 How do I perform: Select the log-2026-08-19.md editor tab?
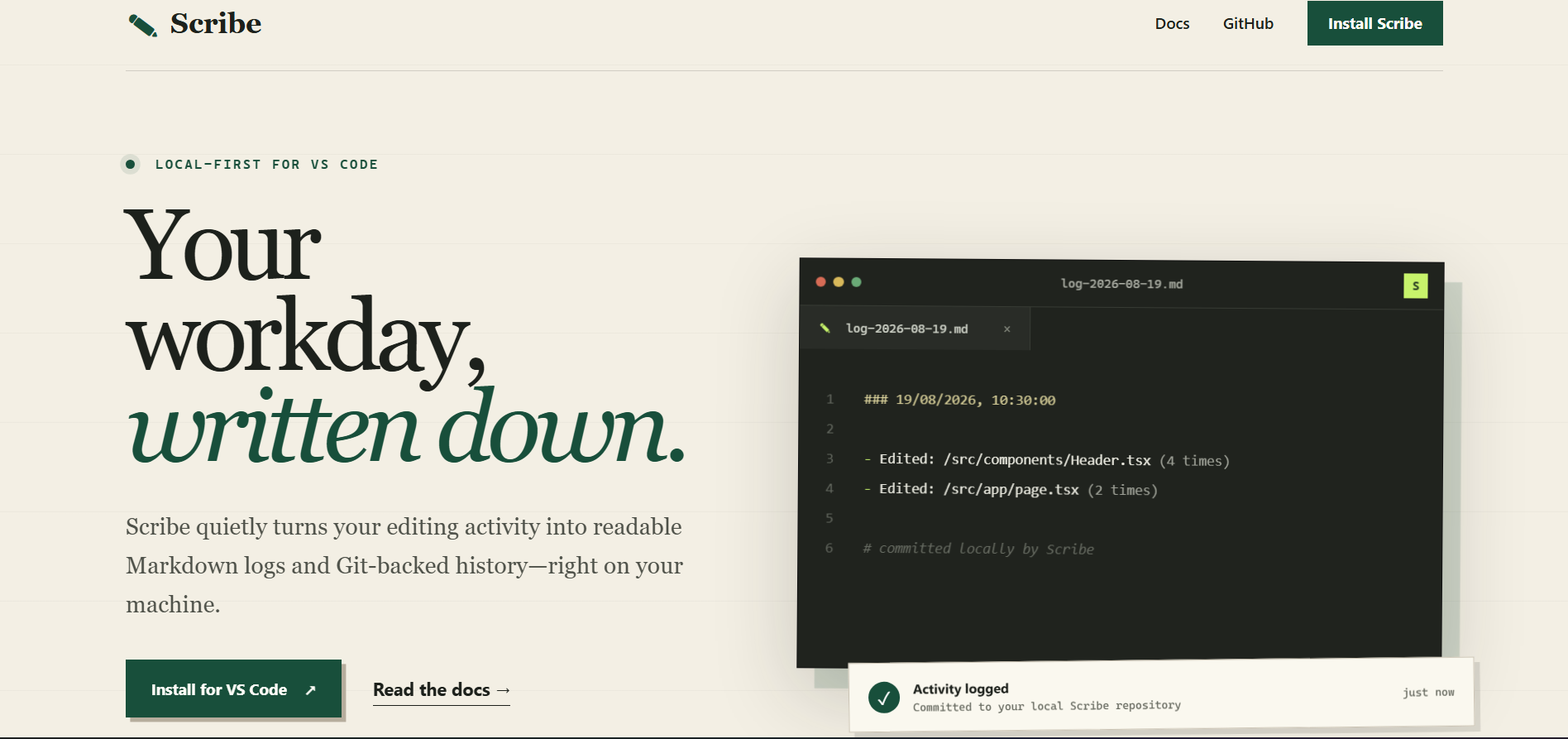(915, 329)
